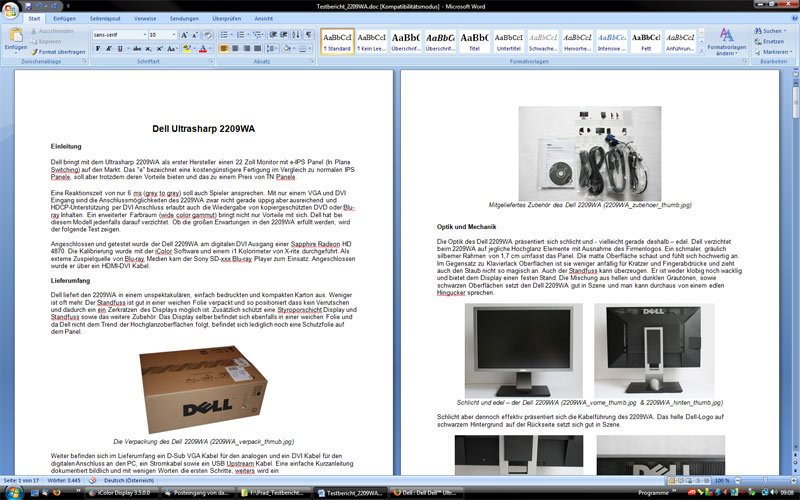Pick text highlight color yellow swatch
This screenshot has width=800, height=500.
tap(186, 48)
